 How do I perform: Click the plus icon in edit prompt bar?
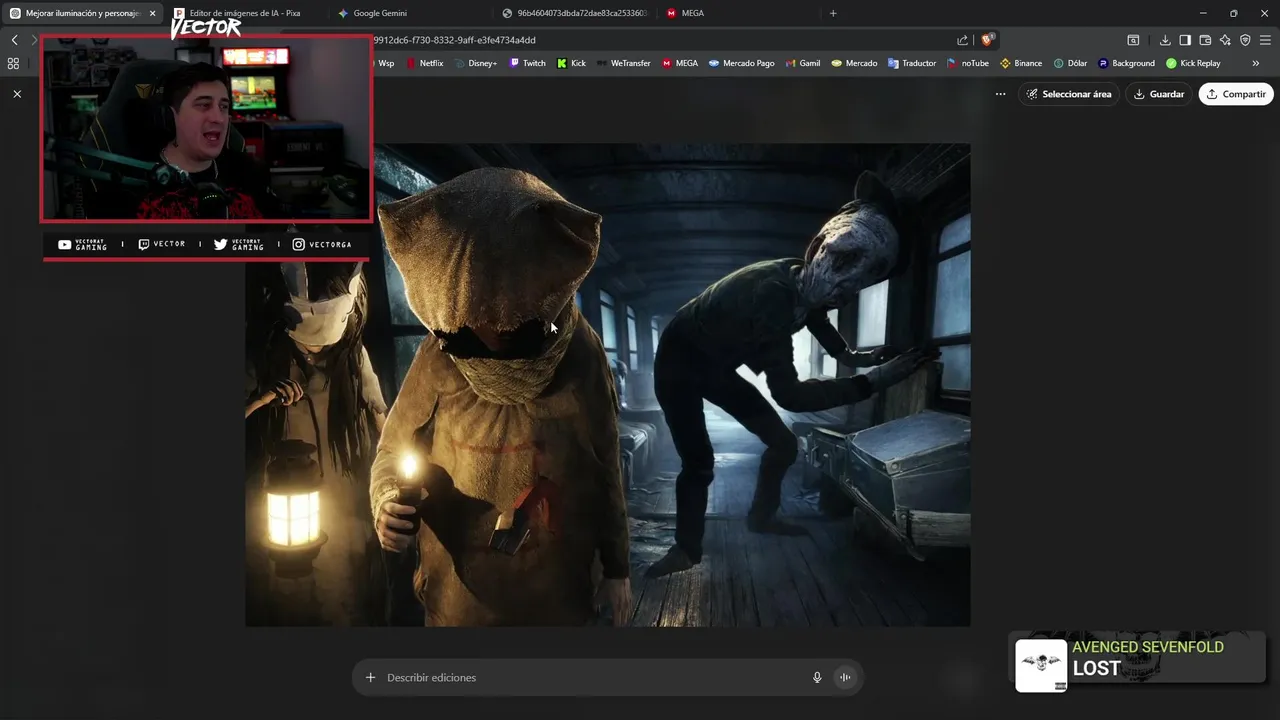click(370, 677)
